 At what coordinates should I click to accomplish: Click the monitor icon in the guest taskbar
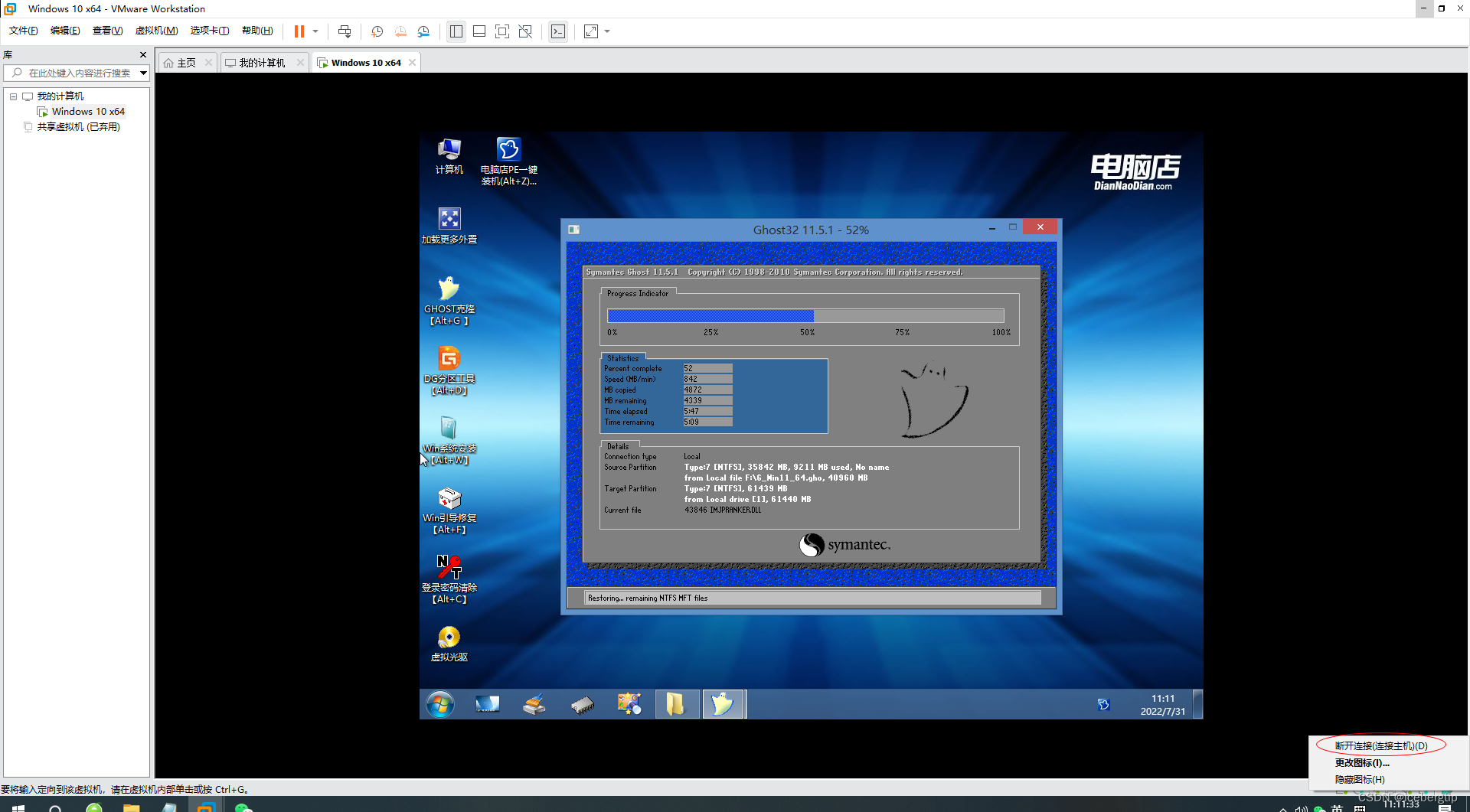coord(487,704)
